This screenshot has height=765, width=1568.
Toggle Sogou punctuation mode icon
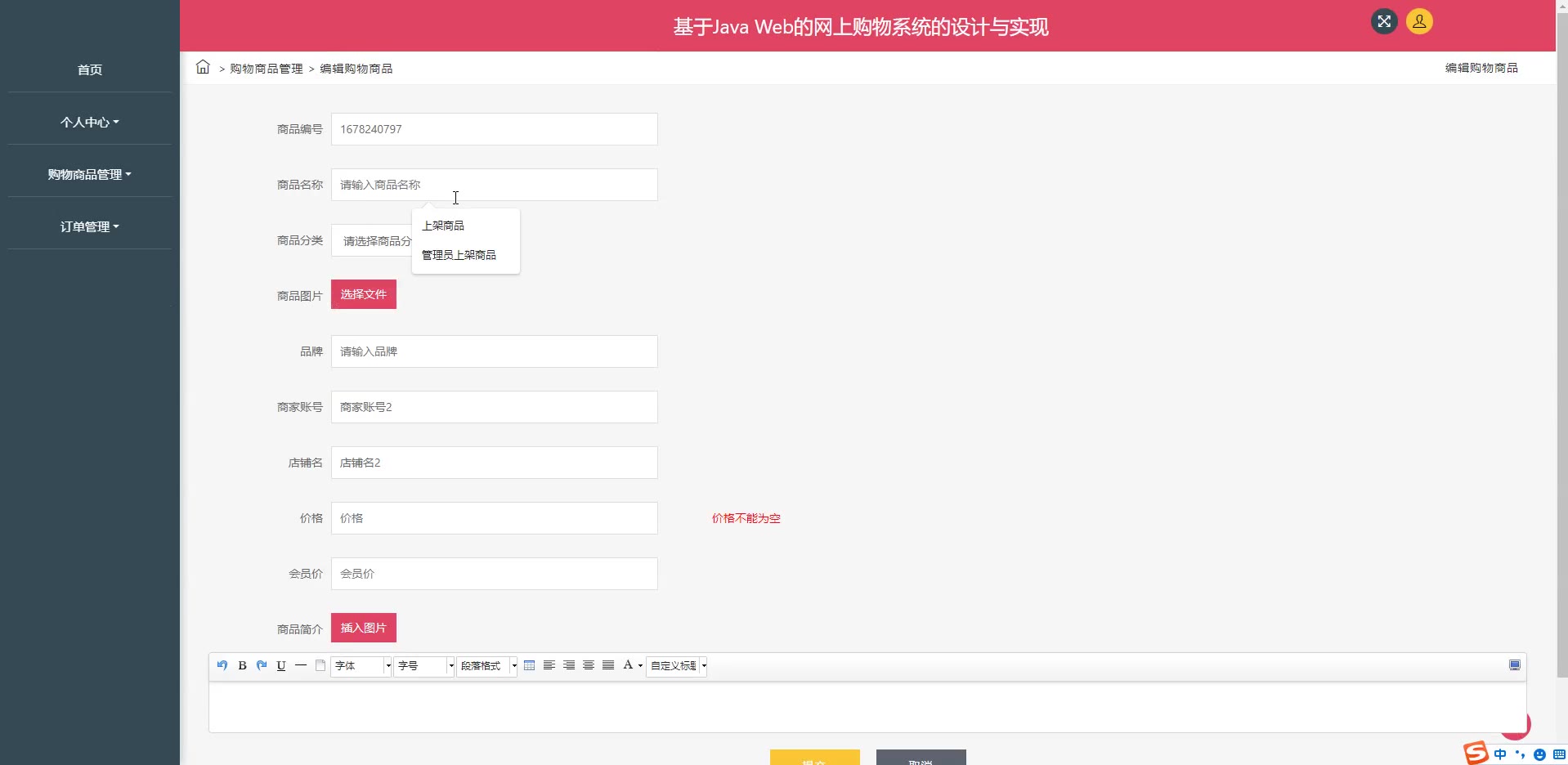[x=1520, y=754]
